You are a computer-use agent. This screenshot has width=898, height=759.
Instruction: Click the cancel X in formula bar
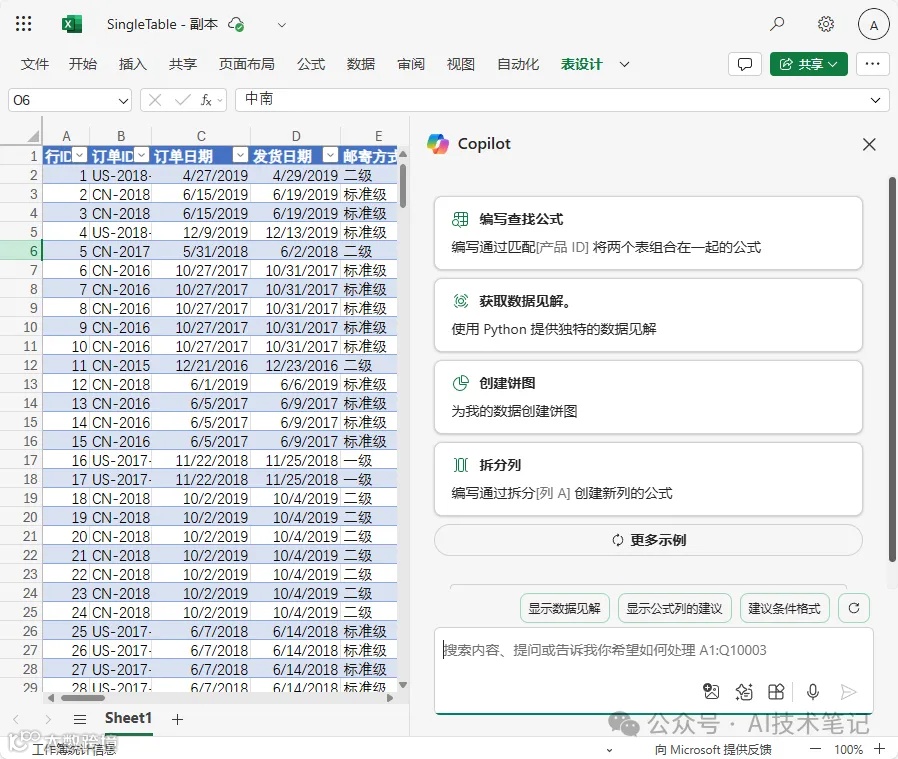coord(155,100)
